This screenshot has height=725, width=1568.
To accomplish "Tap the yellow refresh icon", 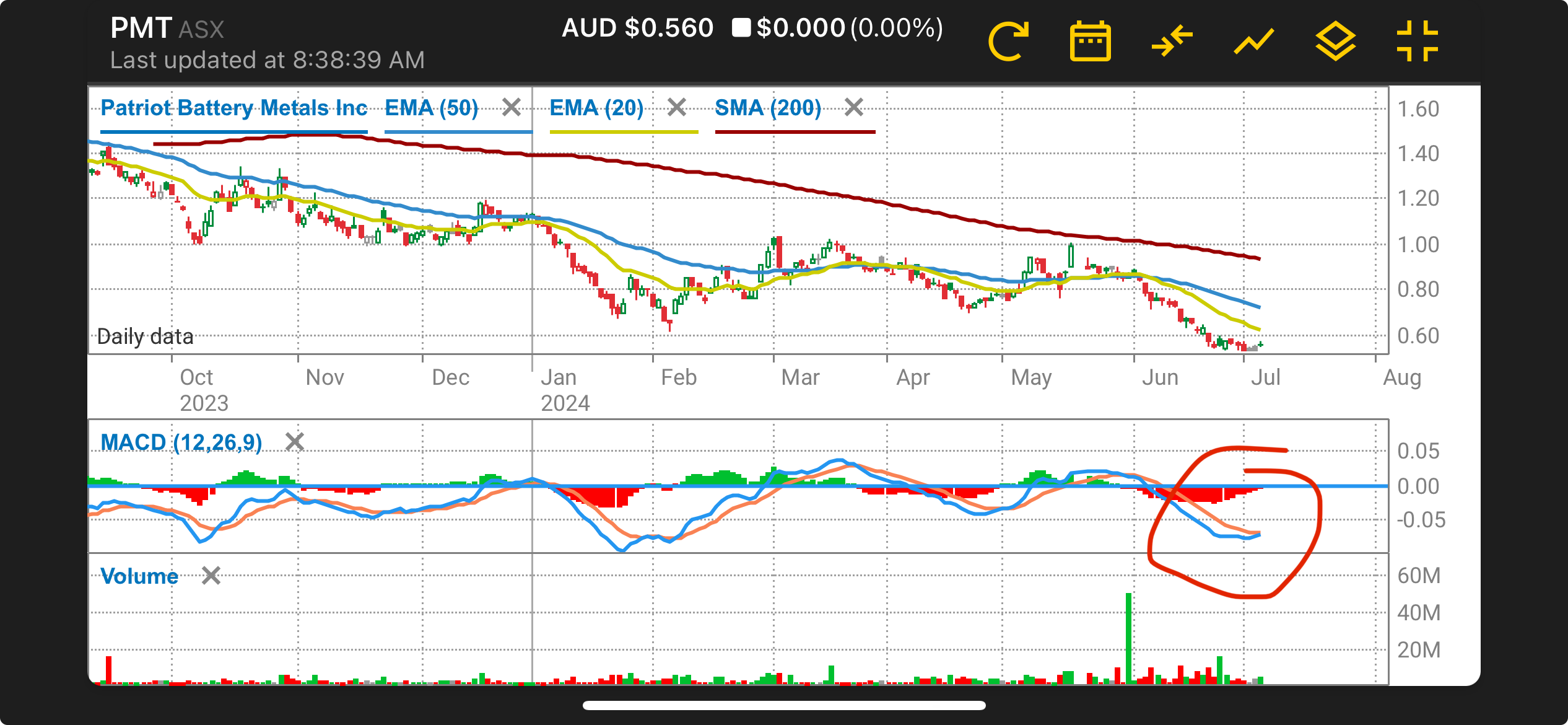I will [1008, 42].
